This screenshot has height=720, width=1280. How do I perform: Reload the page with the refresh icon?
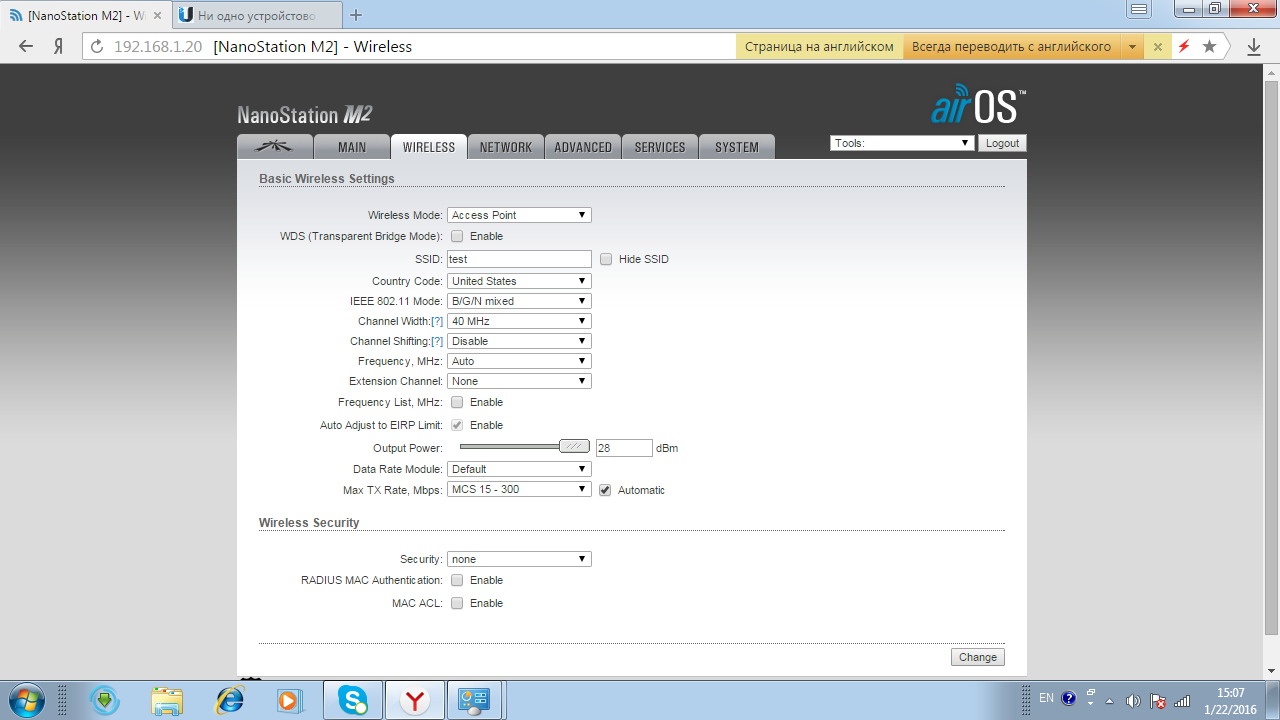(97, 47)
